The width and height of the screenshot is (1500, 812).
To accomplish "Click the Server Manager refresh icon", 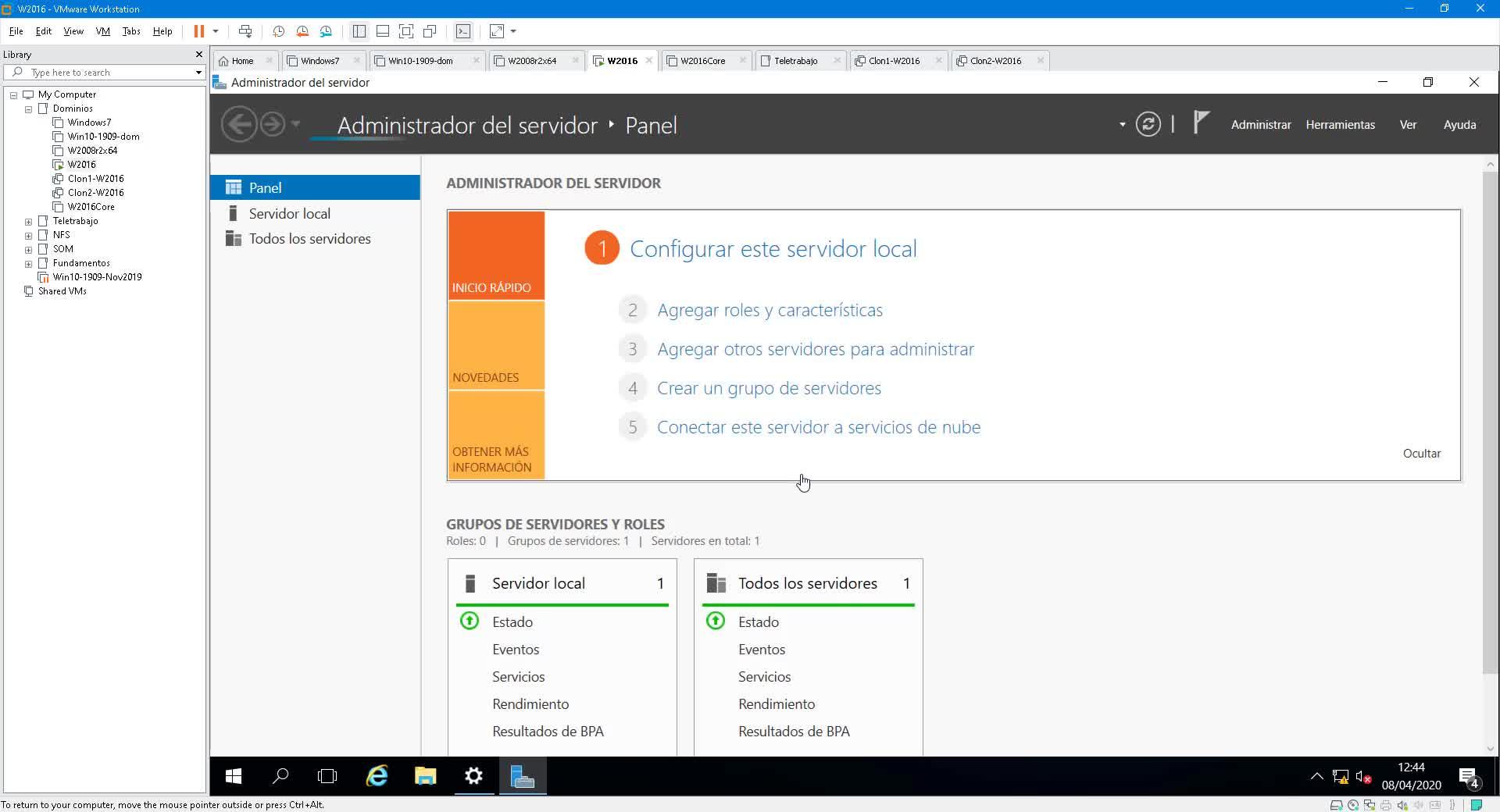I will (x=1148, y=124).
